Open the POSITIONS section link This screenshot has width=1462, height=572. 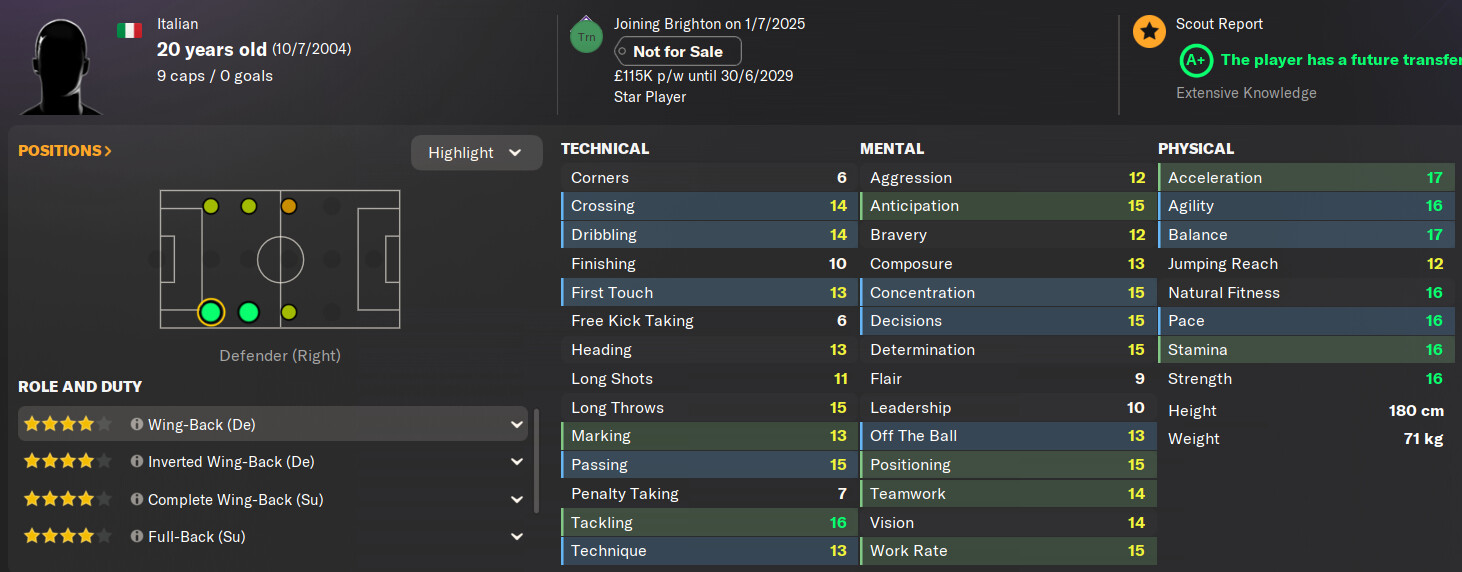tap(65, 151)
